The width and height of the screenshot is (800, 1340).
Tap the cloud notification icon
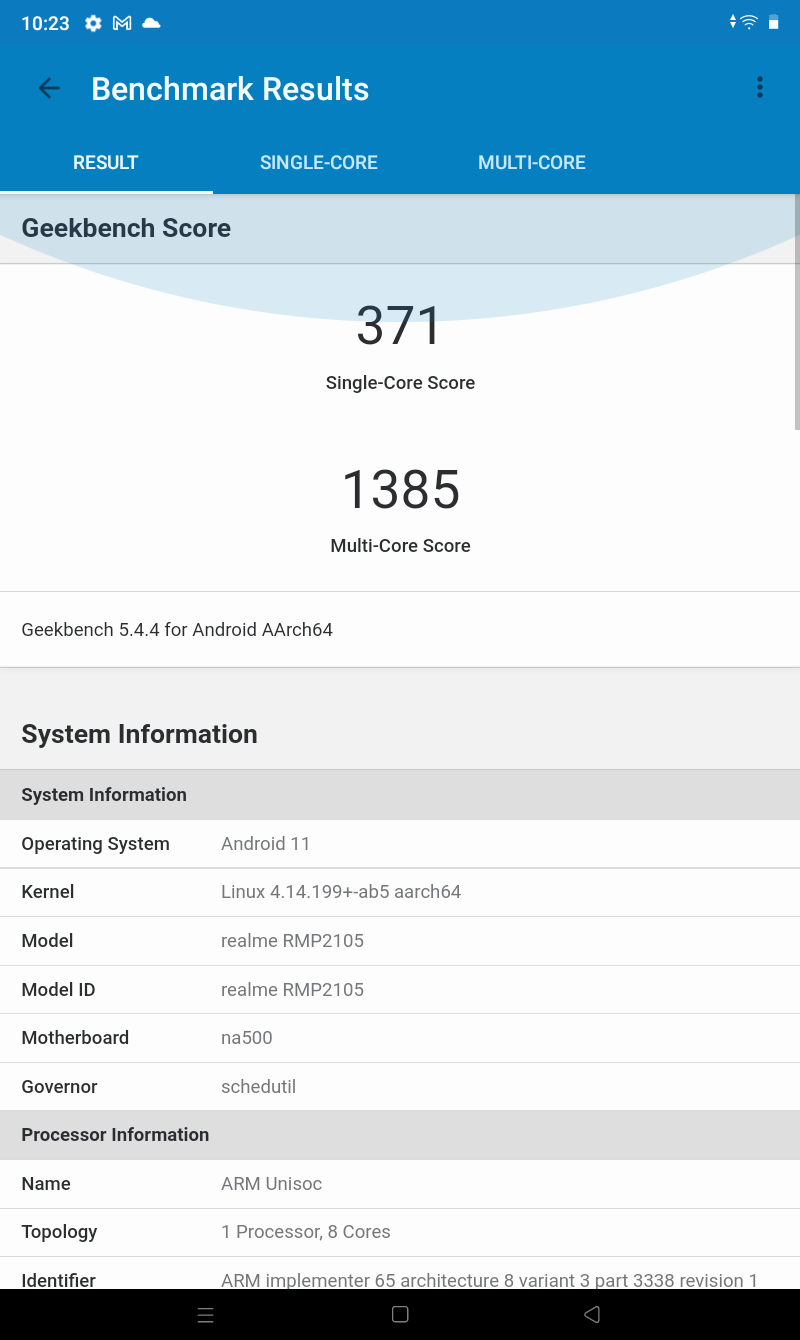151,23
